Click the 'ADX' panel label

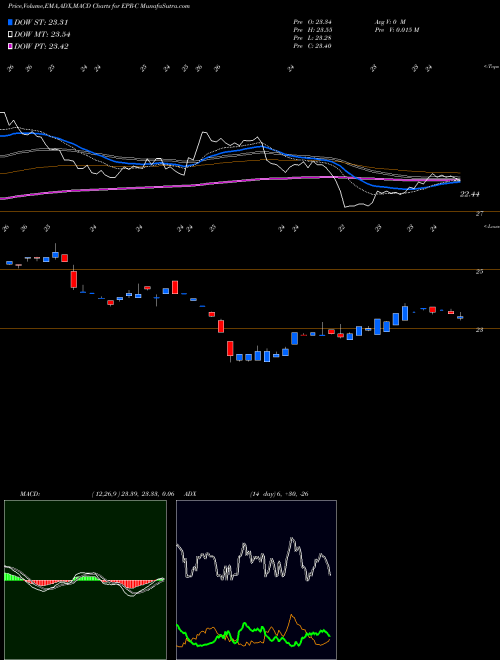(x=191, y=494)
